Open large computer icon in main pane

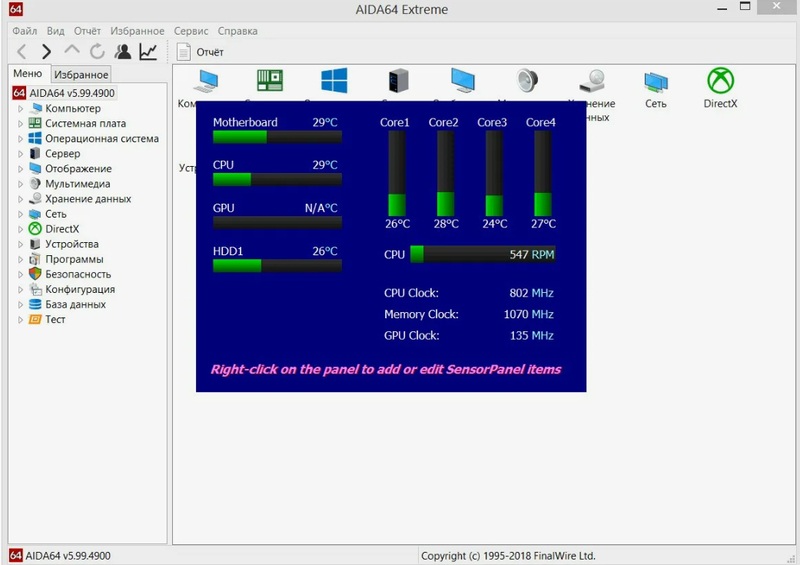click(x=206, y=81)
